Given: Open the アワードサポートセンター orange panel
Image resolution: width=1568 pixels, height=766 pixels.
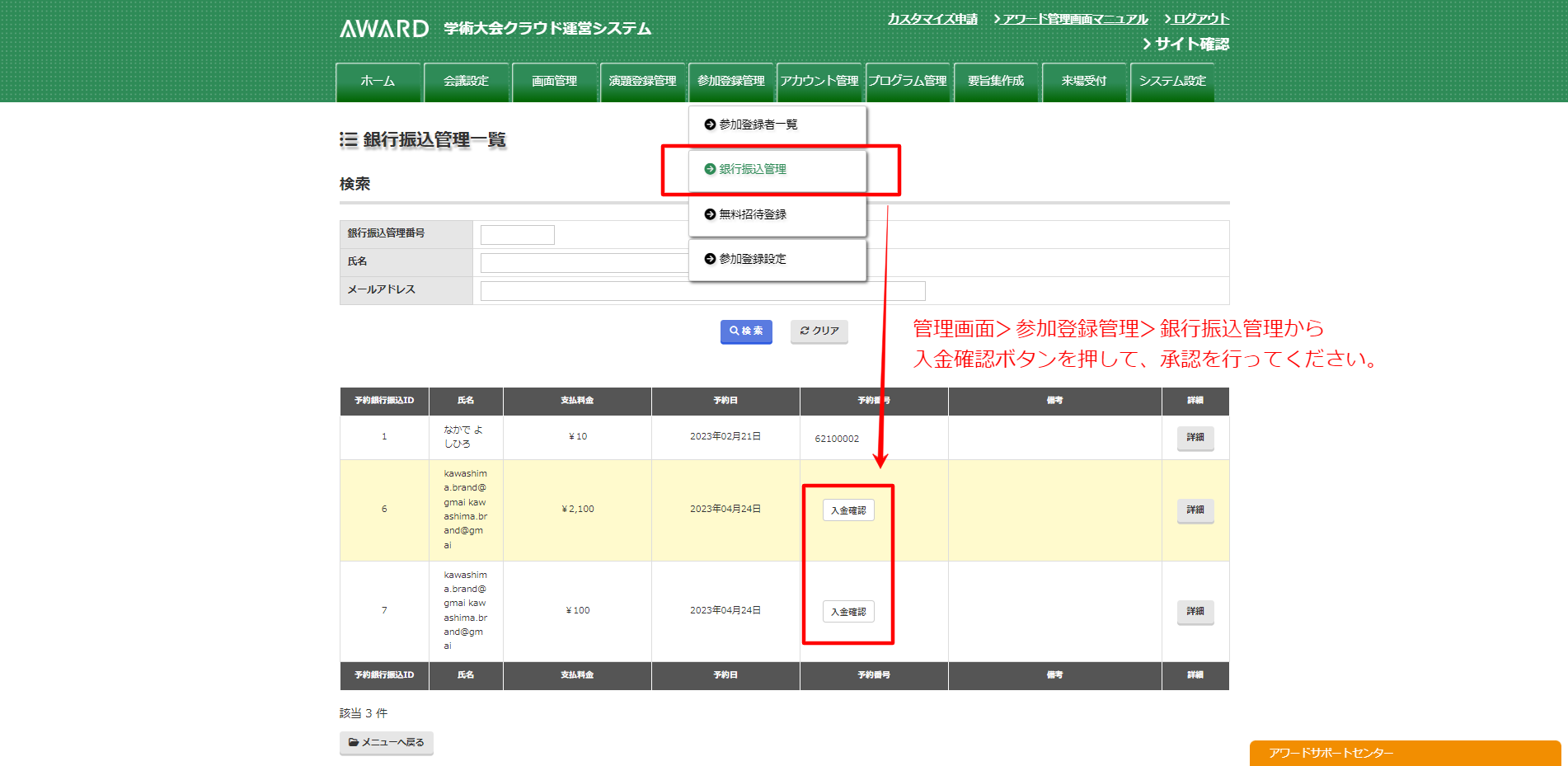Looking at the screenshot, I should (1405, 753).
